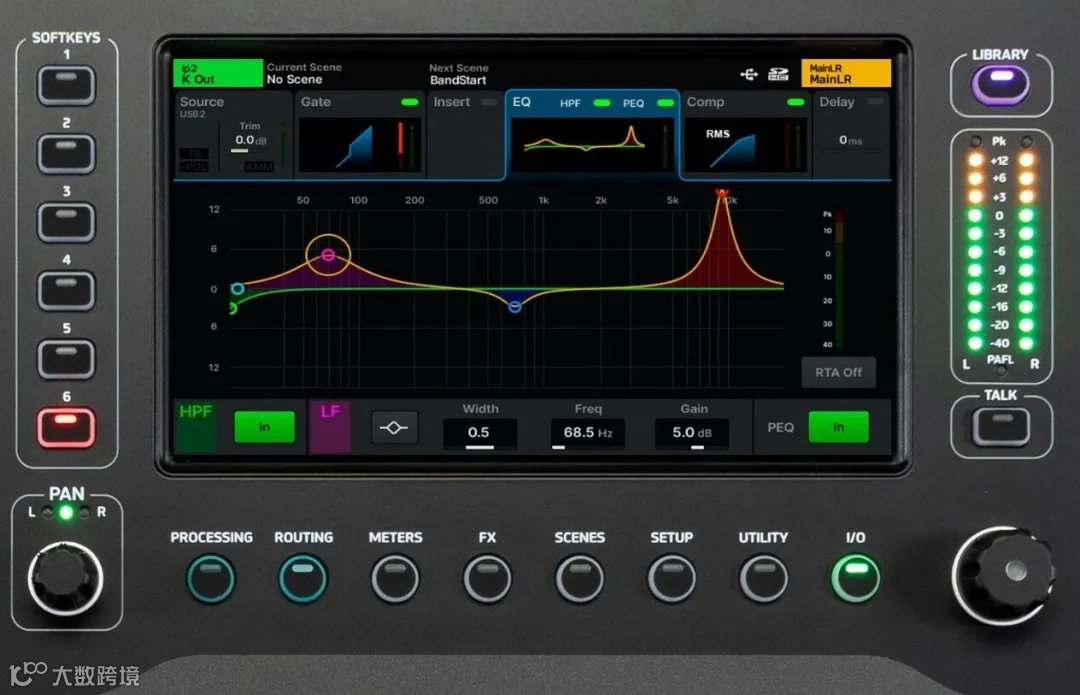Viewport: 1080px width, 695px height.
Task: Open the Insert processing tab
Action: pyautogui.click(x=465, y=135)
